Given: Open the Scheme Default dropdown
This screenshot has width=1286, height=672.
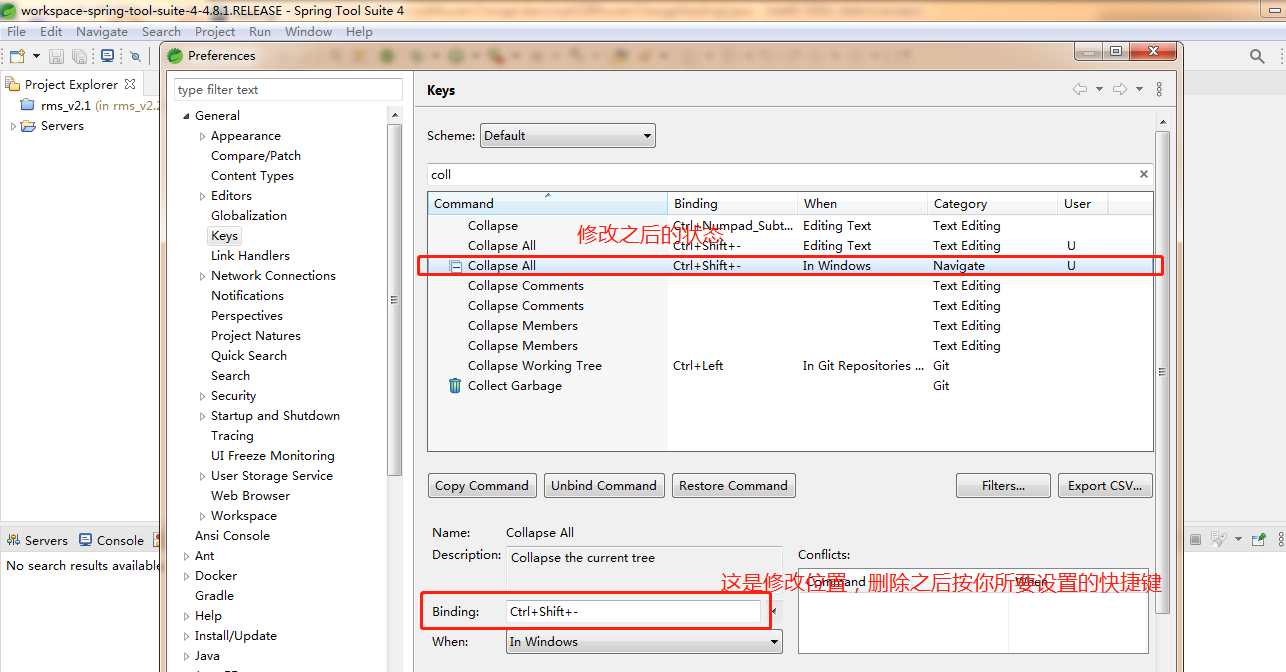Looking at the screenshot, I should (568, 135).
